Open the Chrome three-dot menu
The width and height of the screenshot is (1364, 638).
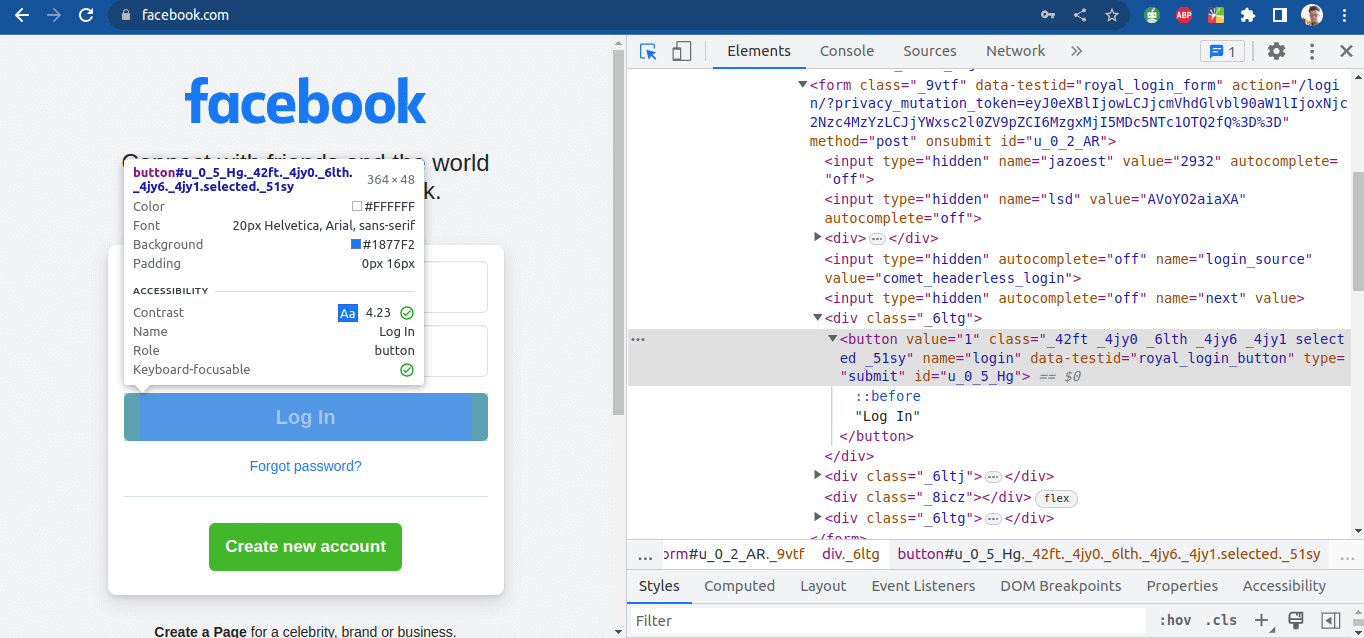(x=1343, y=15)
